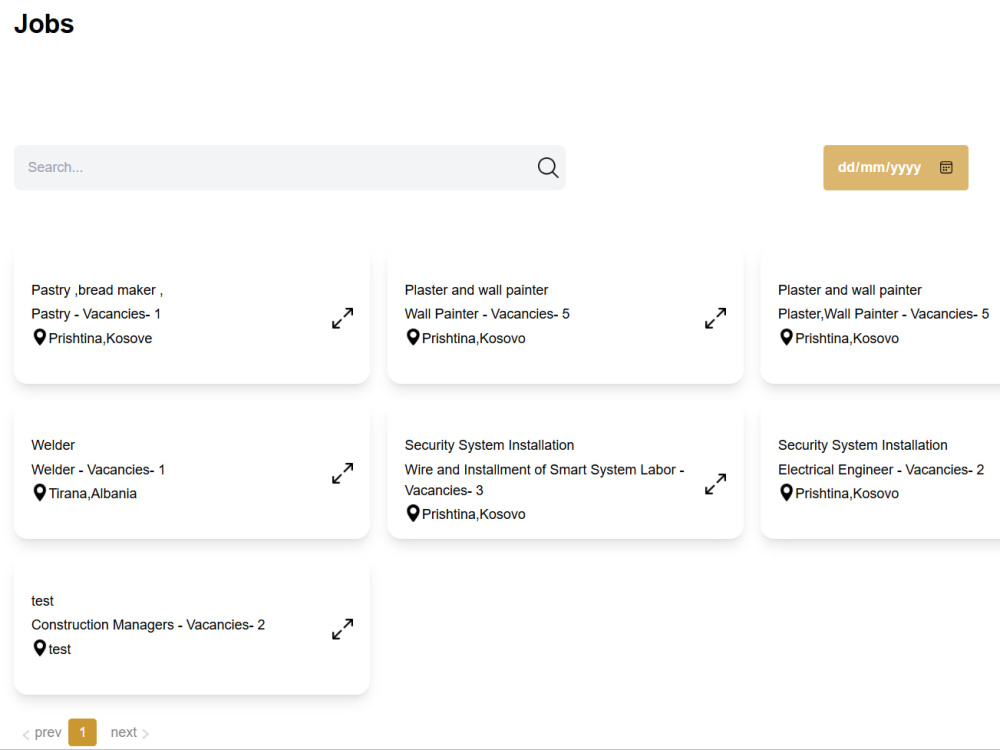Click 'Plaster,Wall Painter - Vacancies- 5' text
The image size is (1000, 750).
(x=883, y=314)
